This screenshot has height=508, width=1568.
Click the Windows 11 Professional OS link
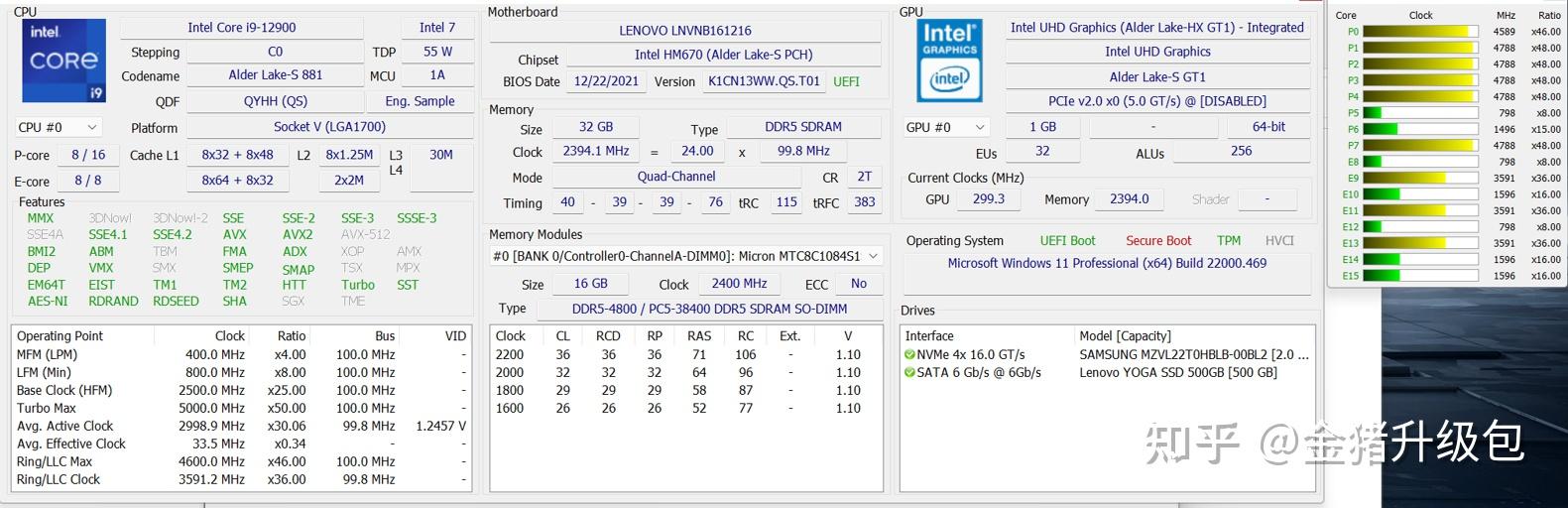1107,263
